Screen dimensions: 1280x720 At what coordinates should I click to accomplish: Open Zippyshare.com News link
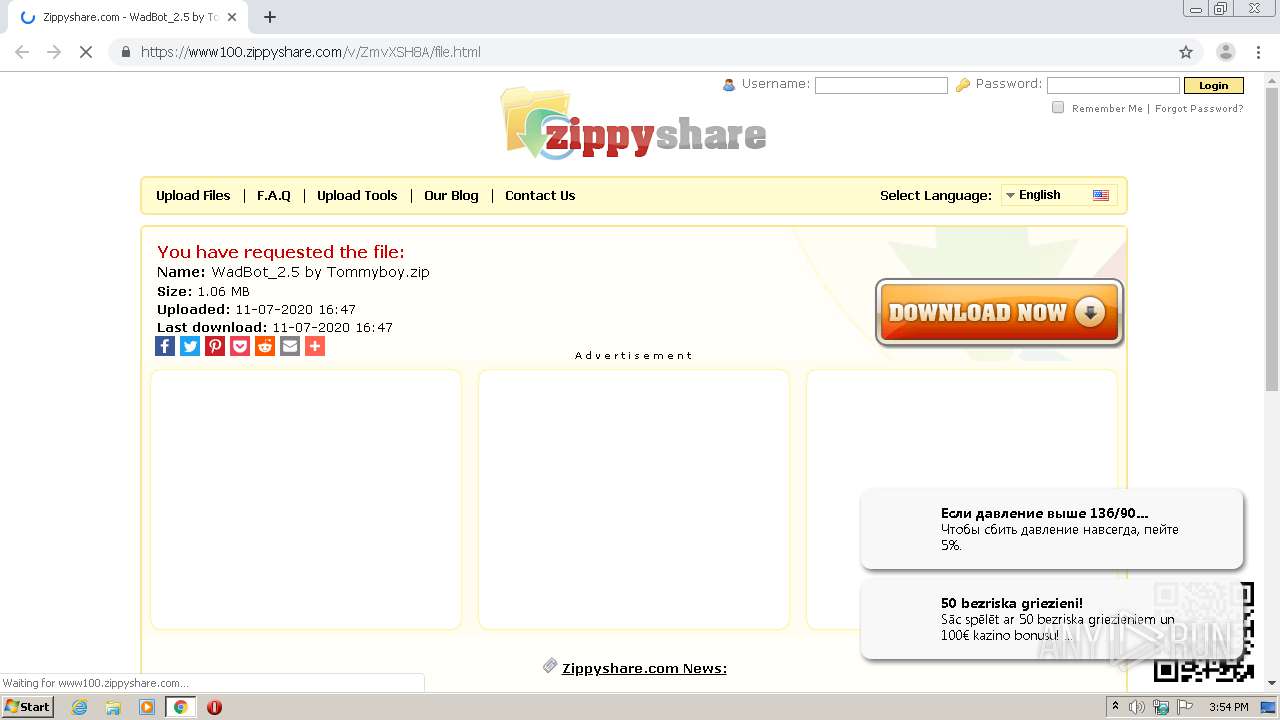coord(644,669)
